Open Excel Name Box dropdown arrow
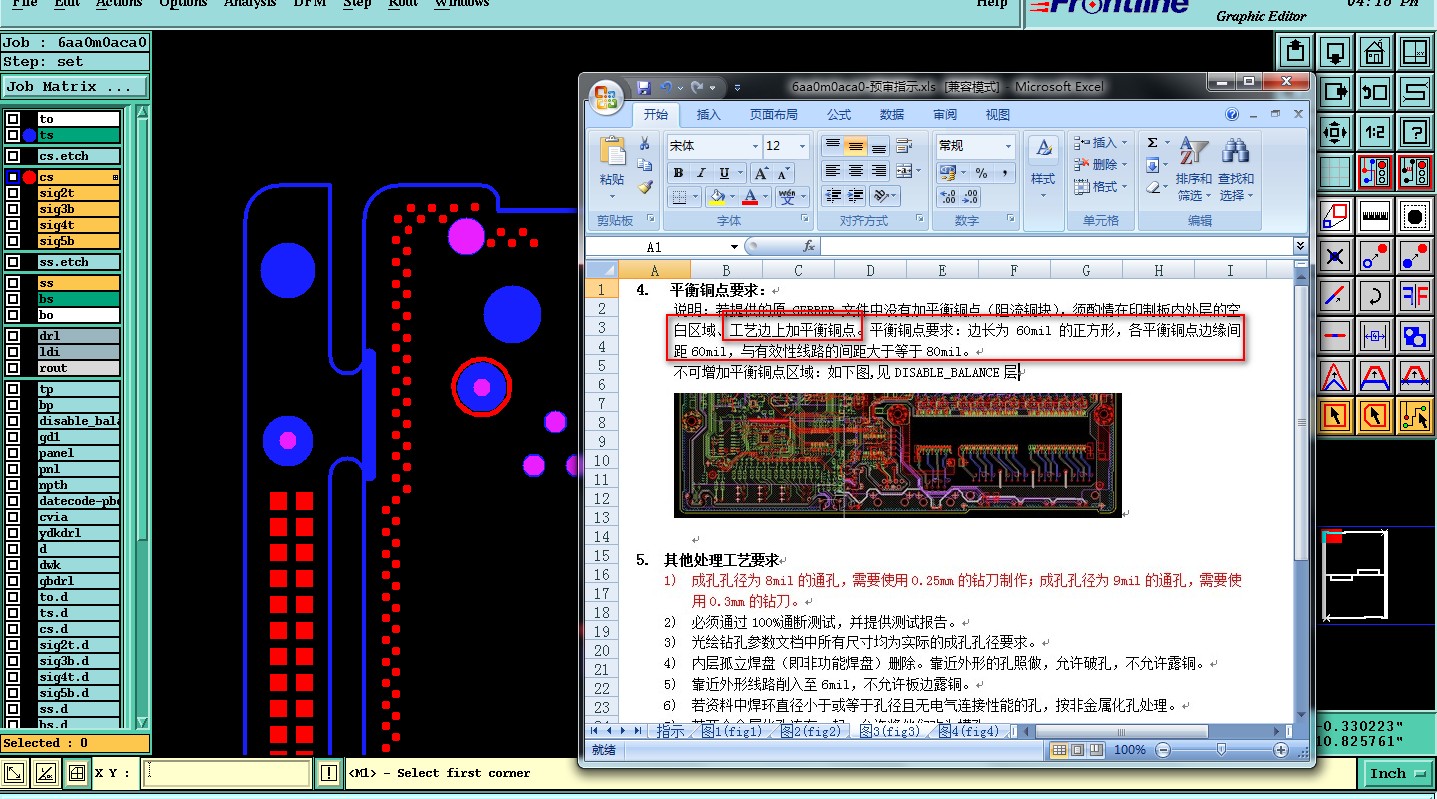This screenshot has width=1437, height=799. pos(734,247)
